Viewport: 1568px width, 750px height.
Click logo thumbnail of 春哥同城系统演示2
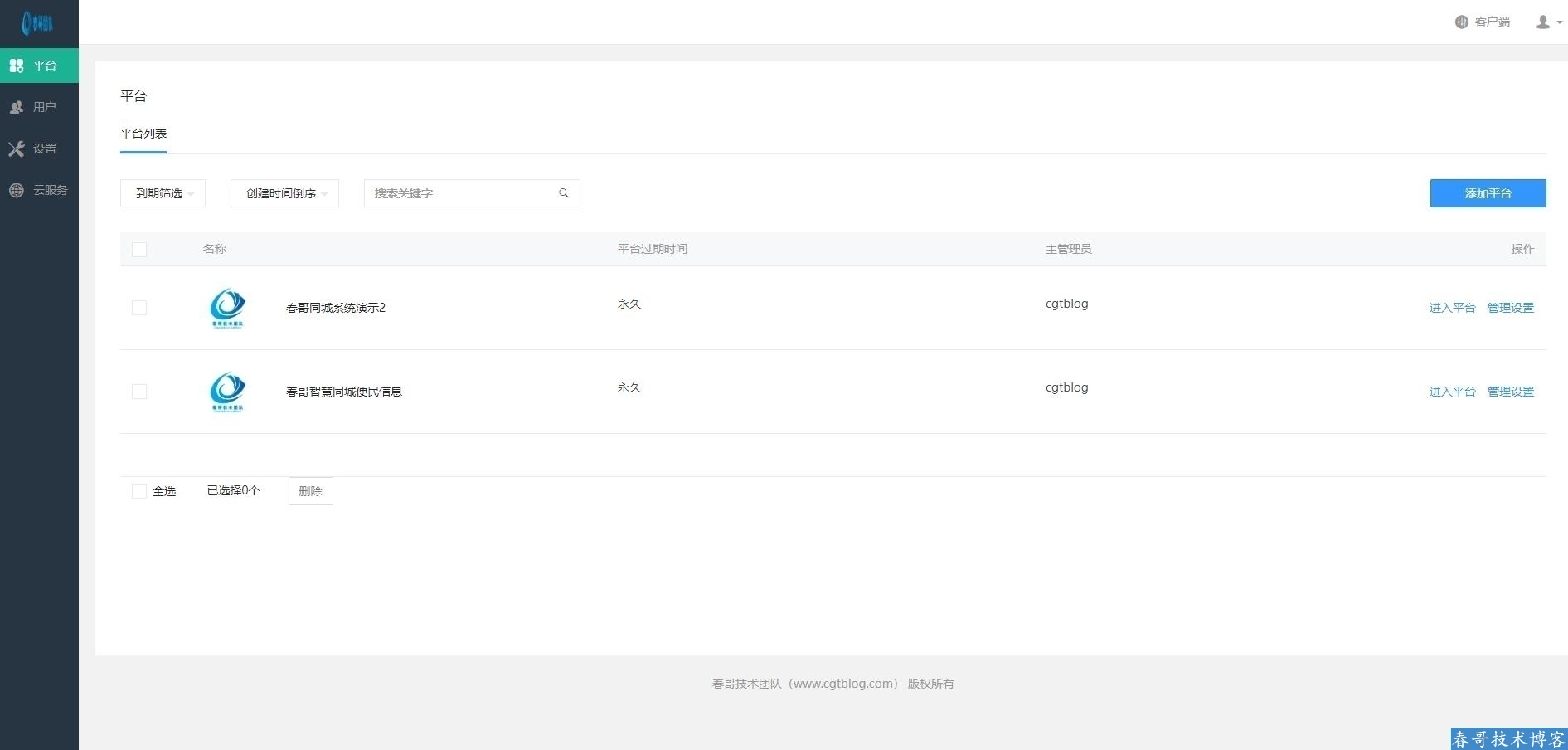pos(227,308)
